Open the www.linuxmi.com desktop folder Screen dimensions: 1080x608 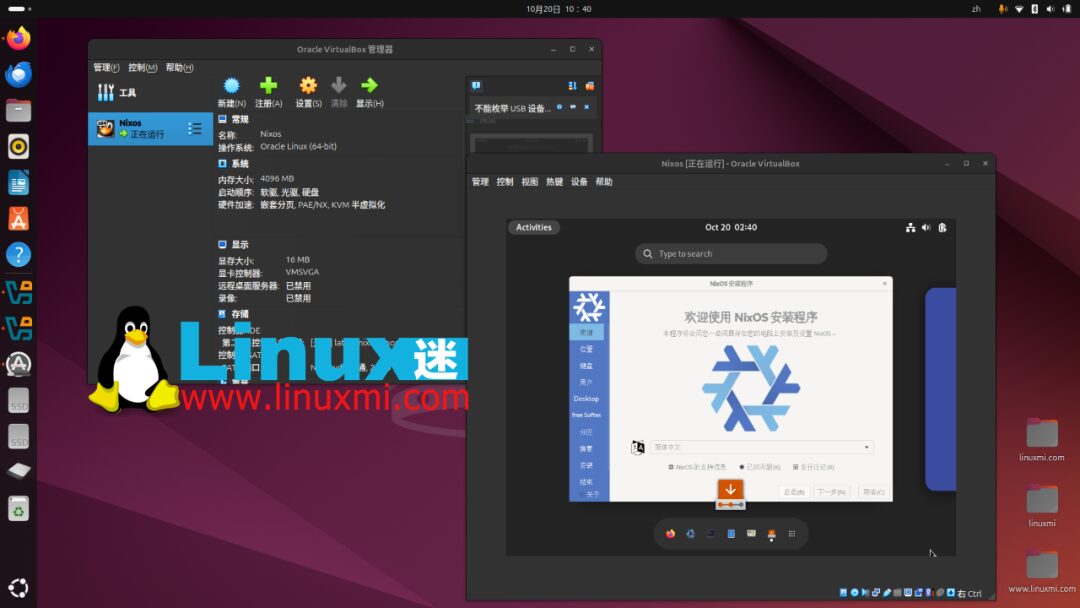point(1041,572)
